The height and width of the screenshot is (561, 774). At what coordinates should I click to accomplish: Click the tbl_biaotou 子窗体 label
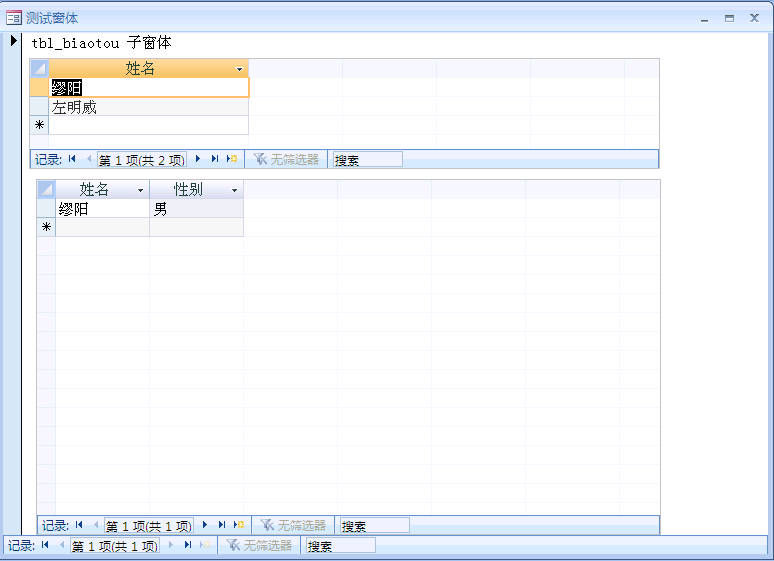pos(101,43)
